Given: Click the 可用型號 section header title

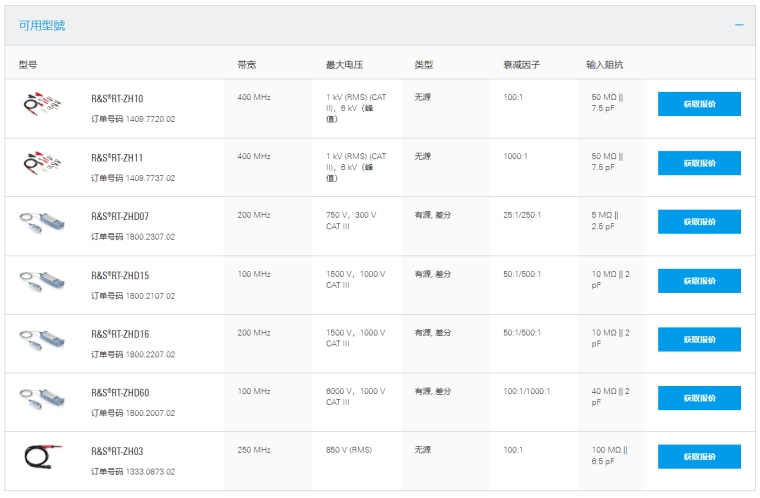Looking at the screenshot, I should click(x=42, y=25).
